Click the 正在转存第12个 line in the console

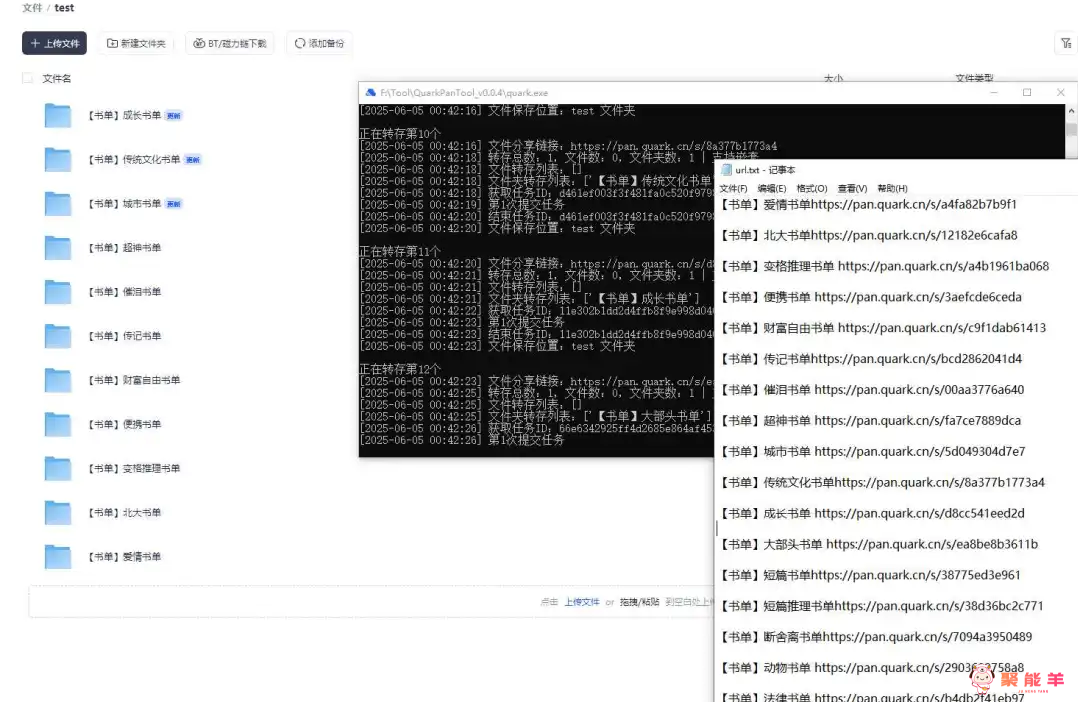point(400,369)
